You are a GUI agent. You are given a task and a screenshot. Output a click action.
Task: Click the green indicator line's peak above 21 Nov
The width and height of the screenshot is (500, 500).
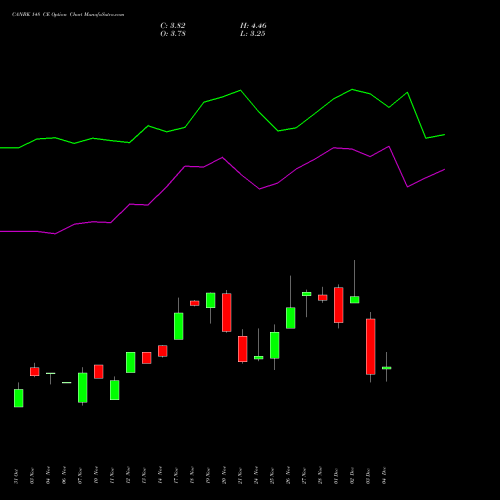click(240, 90)
